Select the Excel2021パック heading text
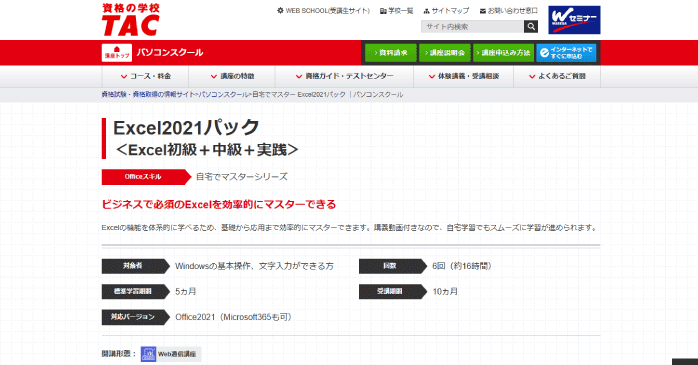The height and width of the screenshot is (365, 698). [x=186, y=128]
